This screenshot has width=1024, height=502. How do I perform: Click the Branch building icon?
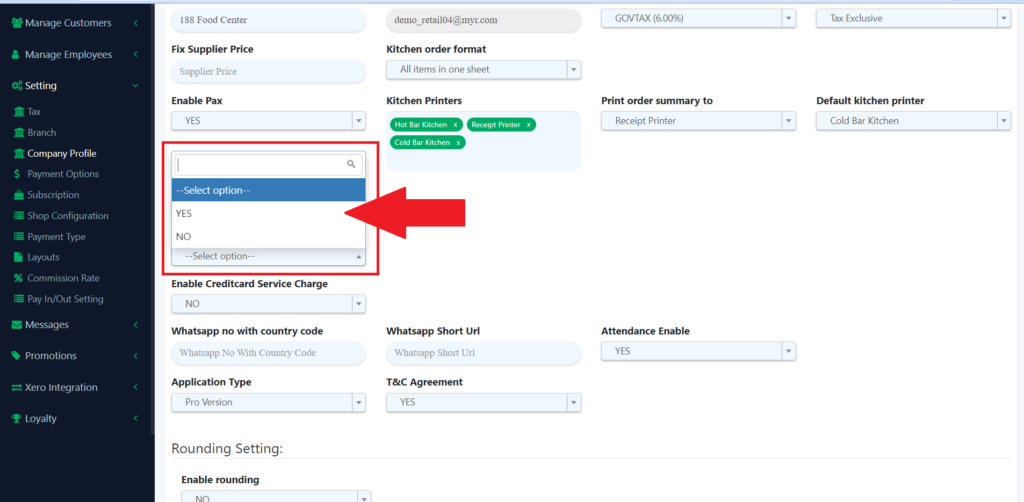tap(18, 133)
